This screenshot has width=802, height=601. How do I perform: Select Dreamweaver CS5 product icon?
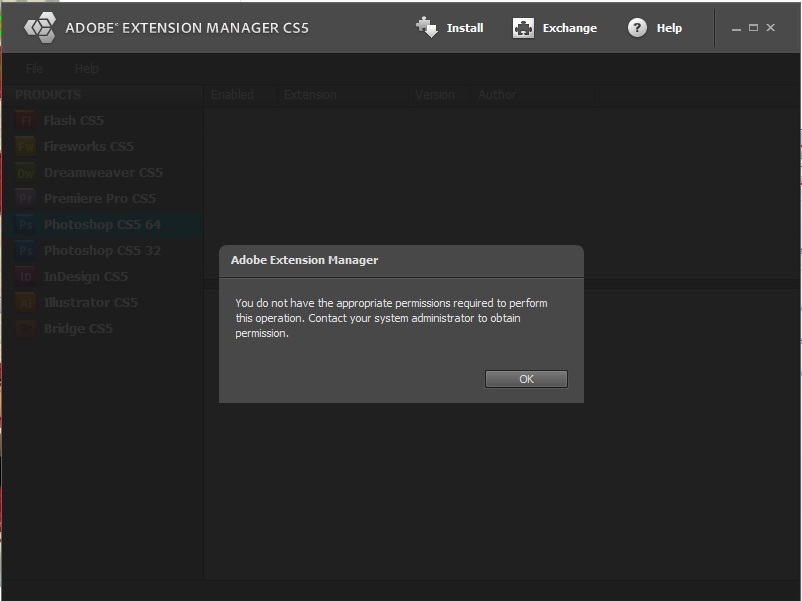(25, 173)
